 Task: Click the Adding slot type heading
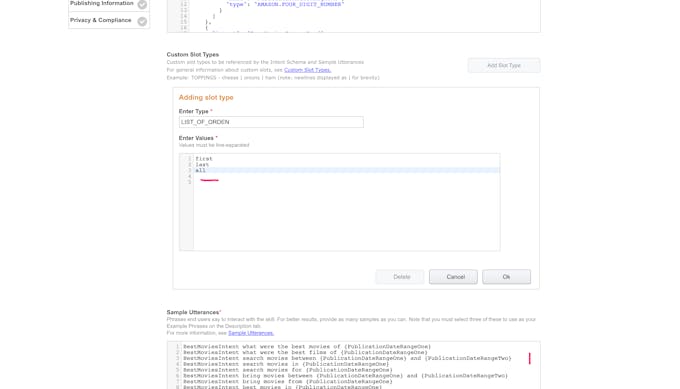point(206,98)
